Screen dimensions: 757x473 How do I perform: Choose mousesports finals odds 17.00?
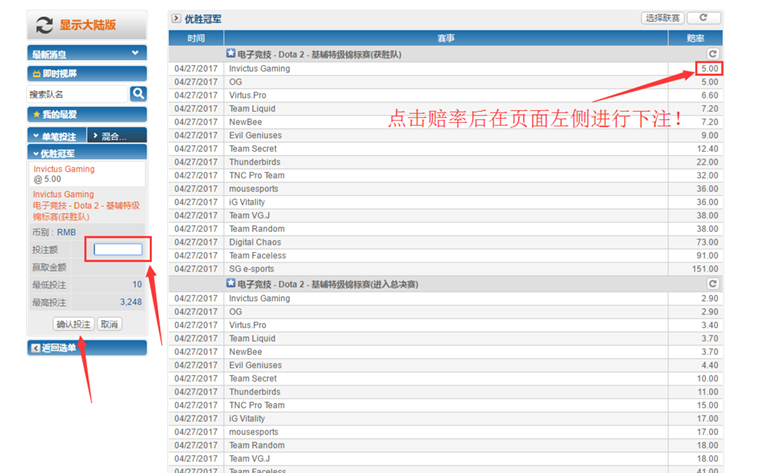[x=707, y=432]
